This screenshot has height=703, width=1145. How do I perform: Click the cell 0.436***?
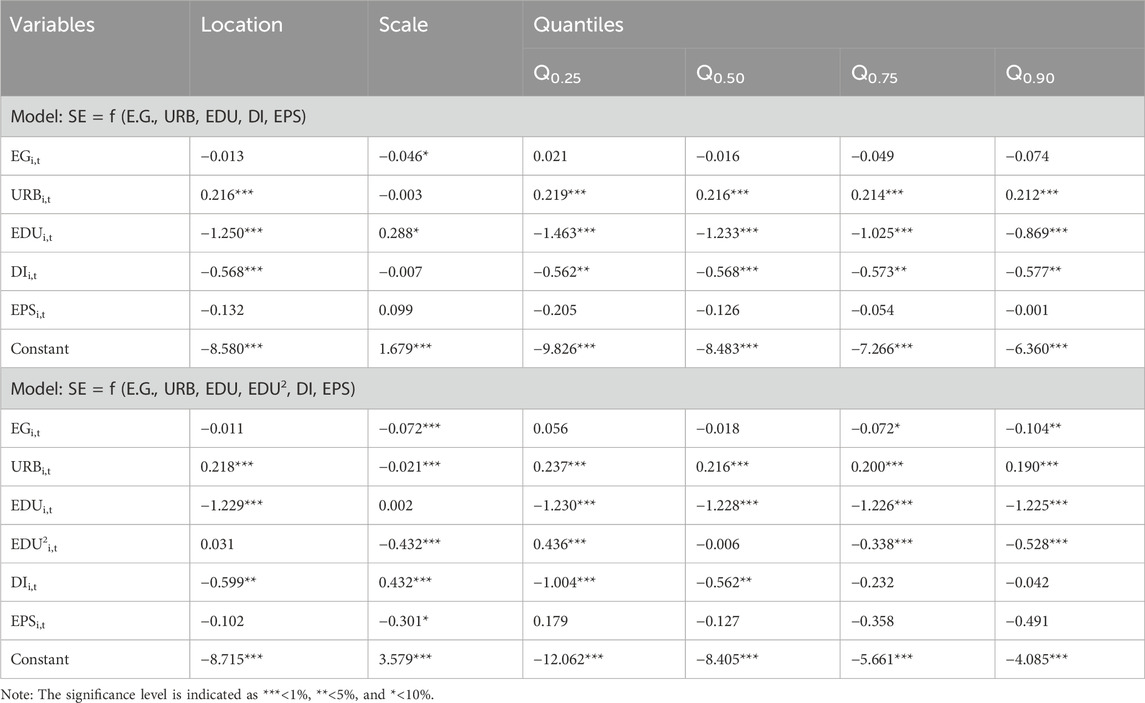click(x=559, y=545)
